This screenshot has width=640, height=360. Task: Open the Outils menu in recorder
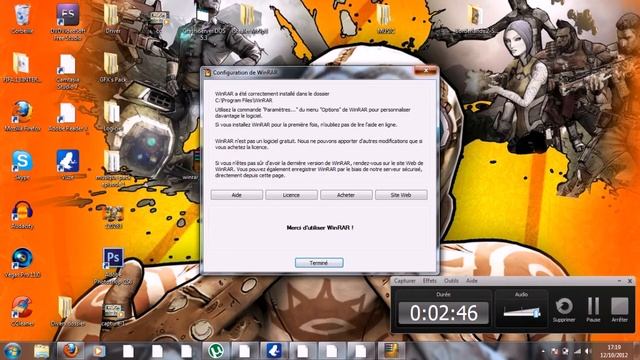point(451,281)
